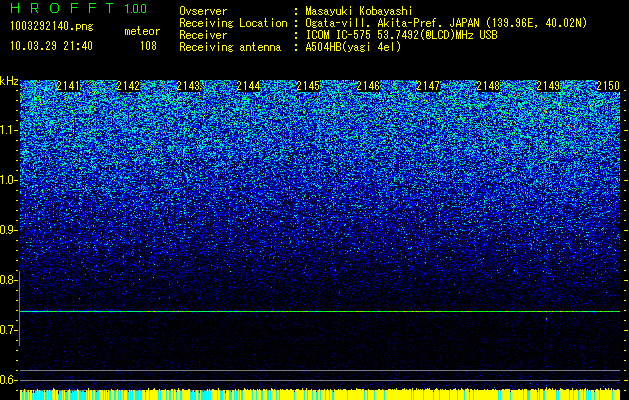Click the green carrier signal line
The image size is (629, 400).
[320, 311]
